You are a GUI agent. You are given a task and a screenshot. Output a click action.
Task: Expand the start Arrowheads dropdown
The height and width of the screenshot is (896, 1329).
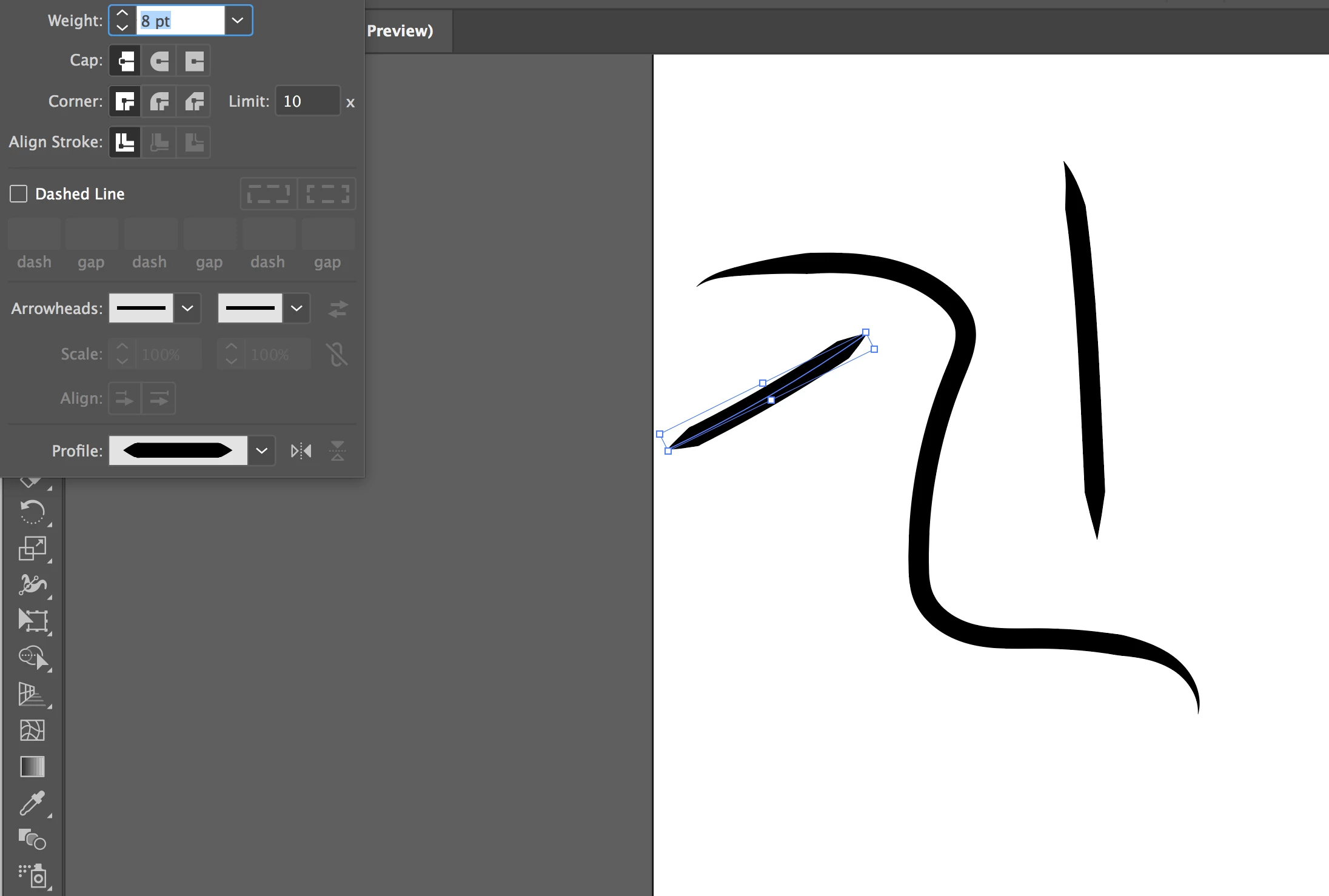tap(188, 309)
